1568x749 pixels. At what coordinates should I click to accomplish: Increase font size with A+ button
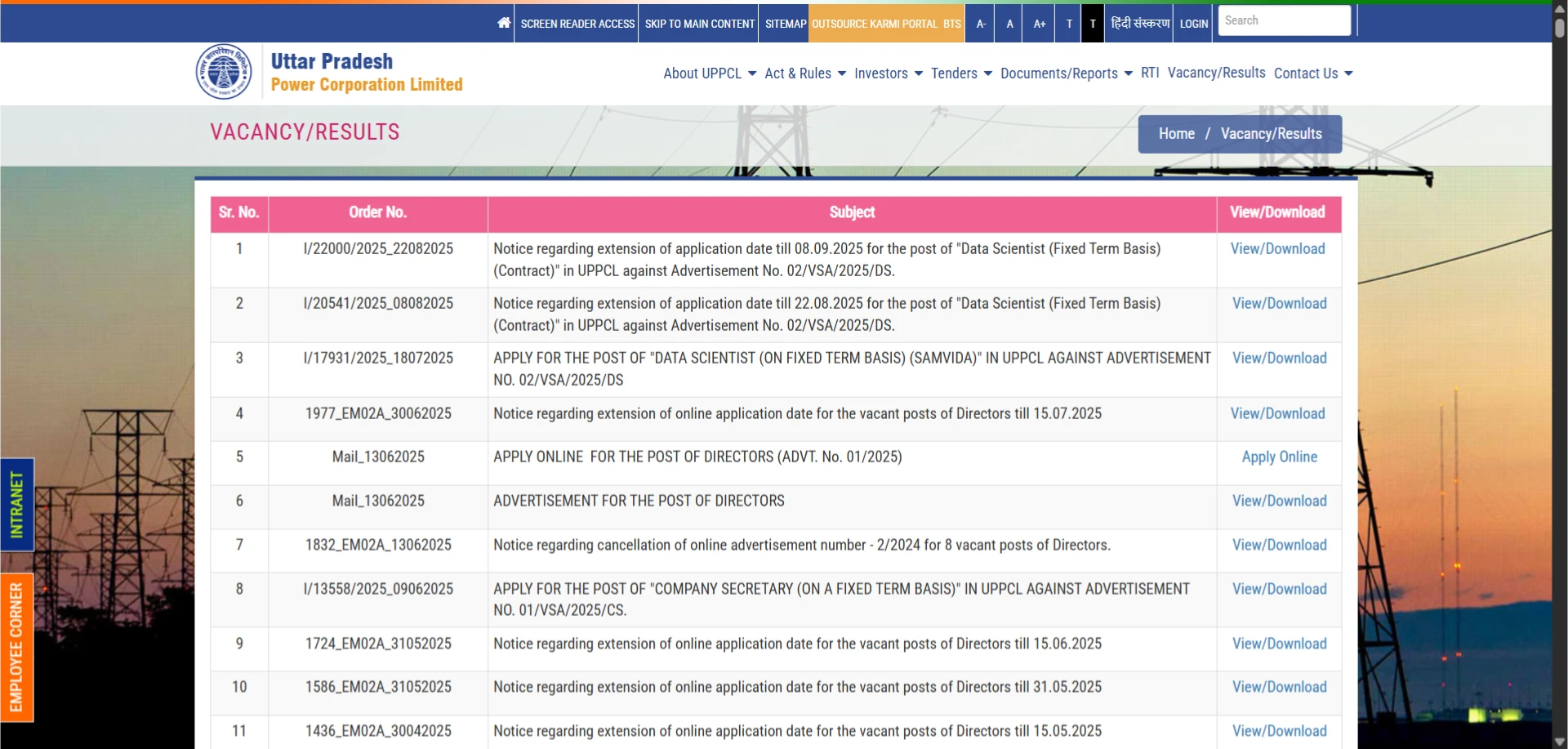click(x=1039, y=24)
